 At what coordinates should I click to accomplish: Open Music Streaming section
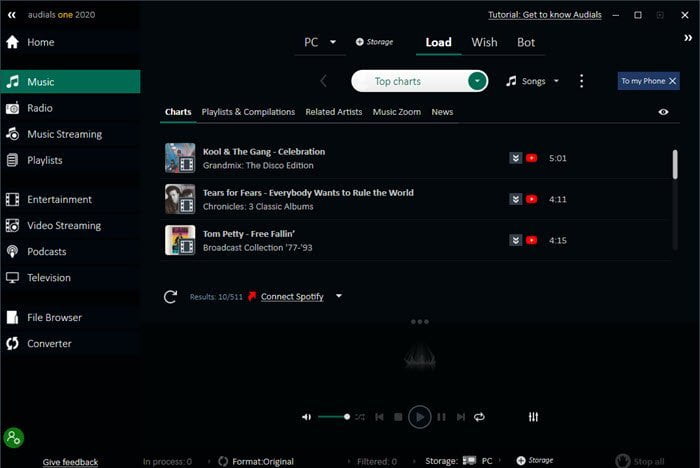70,134
